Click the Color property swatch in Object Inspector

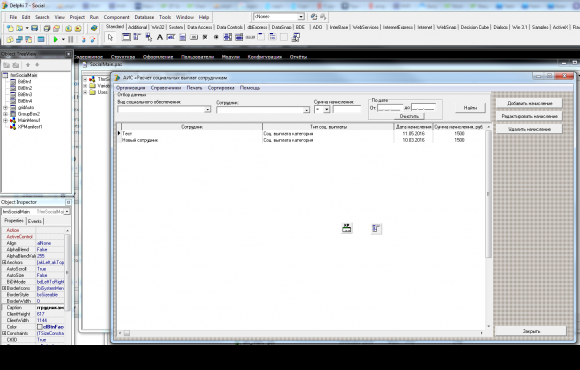(x=40, y=327)
